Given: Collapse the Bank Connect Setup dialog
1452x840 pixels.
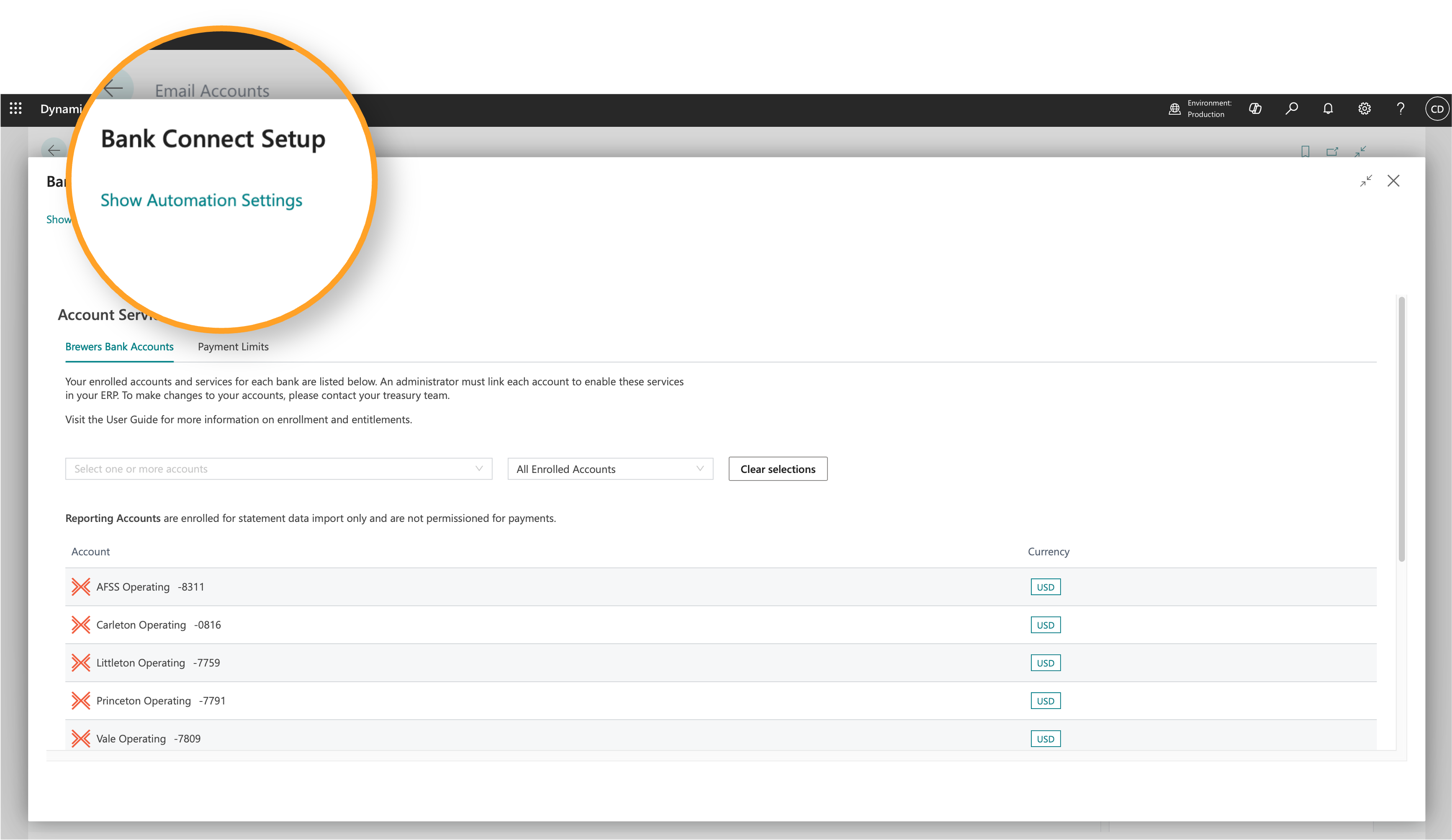Looking at the screenshot, I should point(1366,181).
